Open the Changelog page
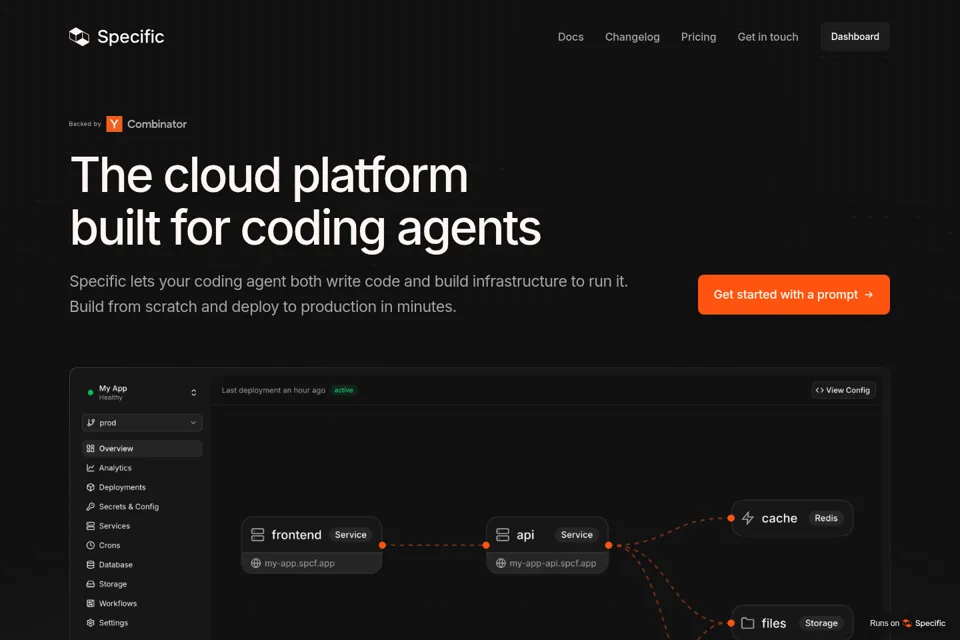 click(632, 37)
